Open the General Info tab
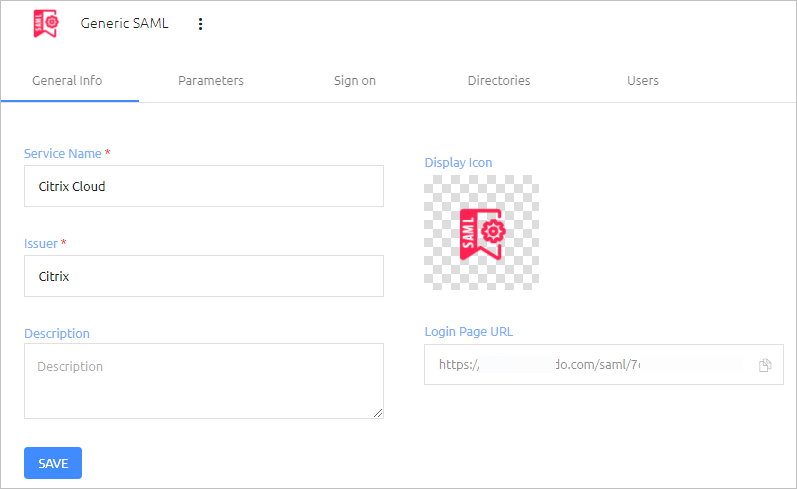Image resolution: width=797 pixels, height=489 pixels. pos(67,81)
